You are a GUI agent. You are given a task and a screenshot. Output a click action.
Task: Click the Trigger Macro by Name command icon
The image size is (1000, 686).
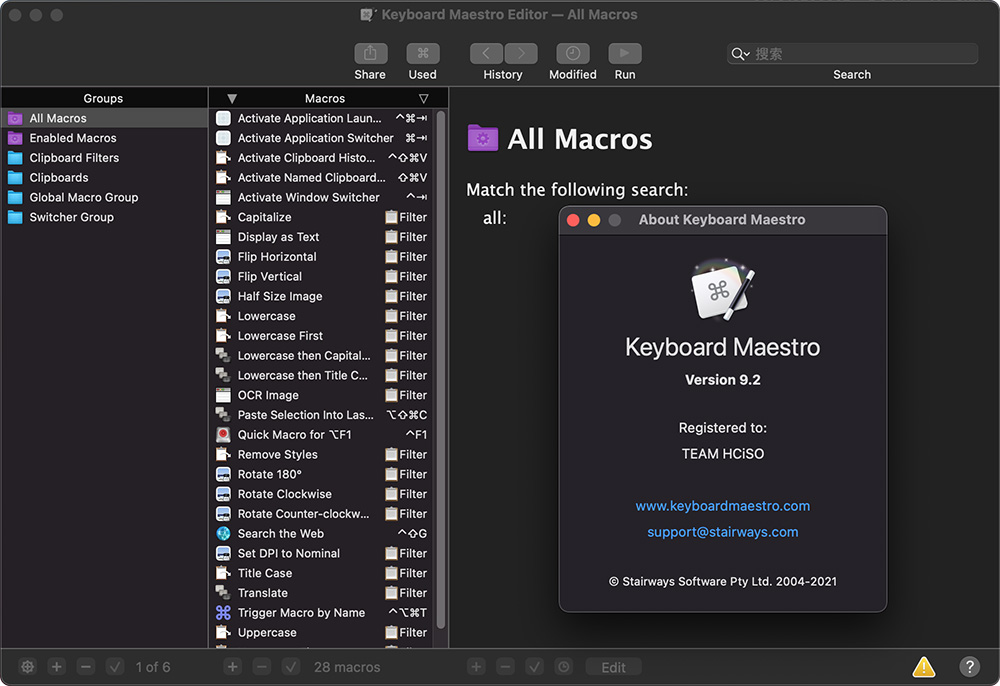(223, 612)
